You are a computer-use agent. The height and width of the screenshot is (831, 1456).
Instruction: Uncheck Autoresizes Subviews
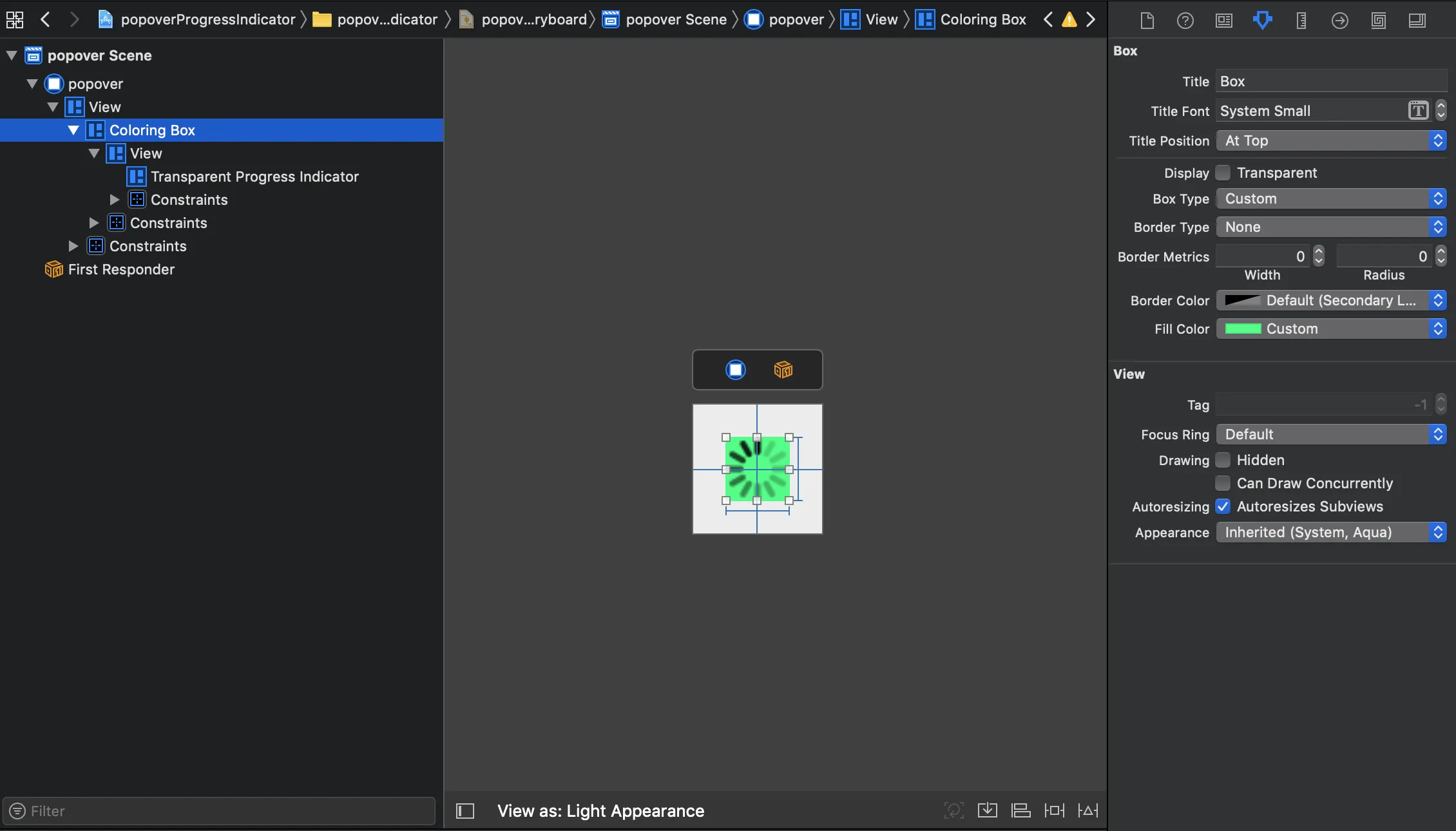click(1223, 507)
